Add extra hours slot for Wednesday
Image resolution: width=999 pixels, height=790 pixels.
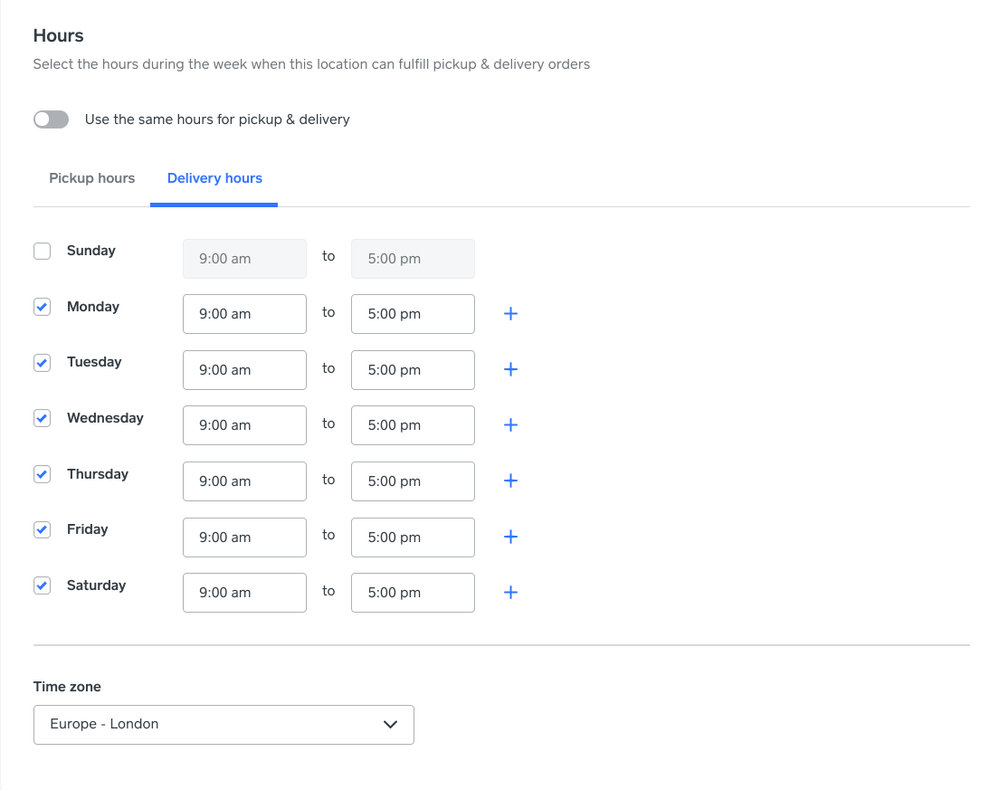pos(510,425)
